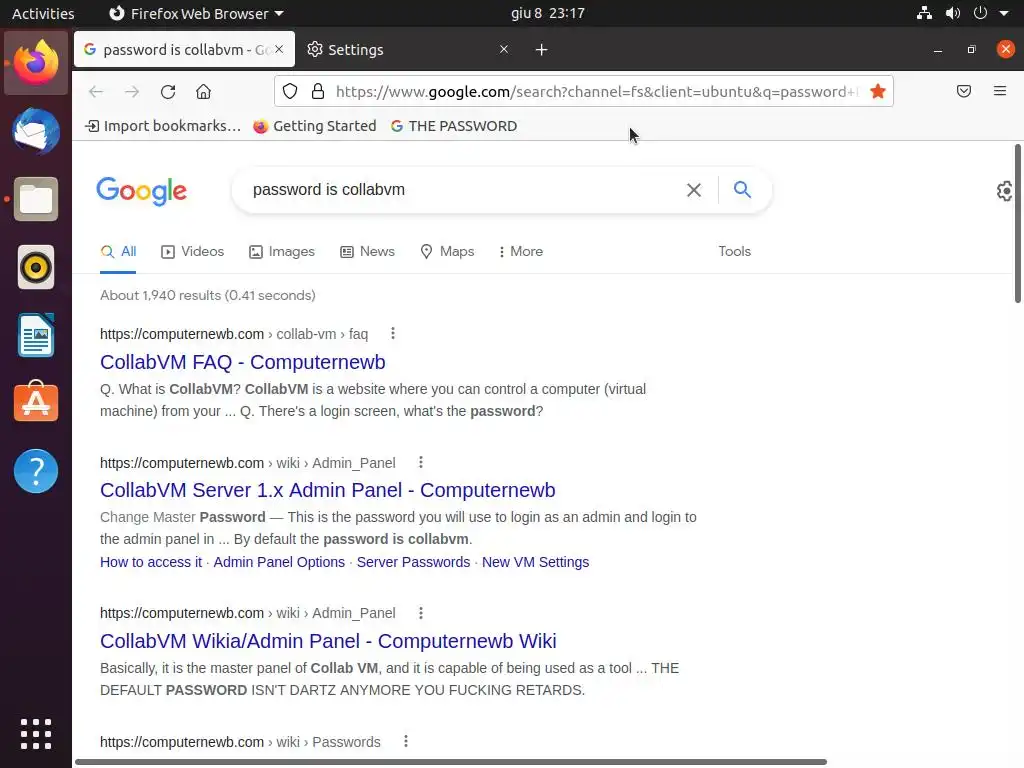Follow the 'New VM Settings' sitelink
The image size is (1024, 768).
536,562
